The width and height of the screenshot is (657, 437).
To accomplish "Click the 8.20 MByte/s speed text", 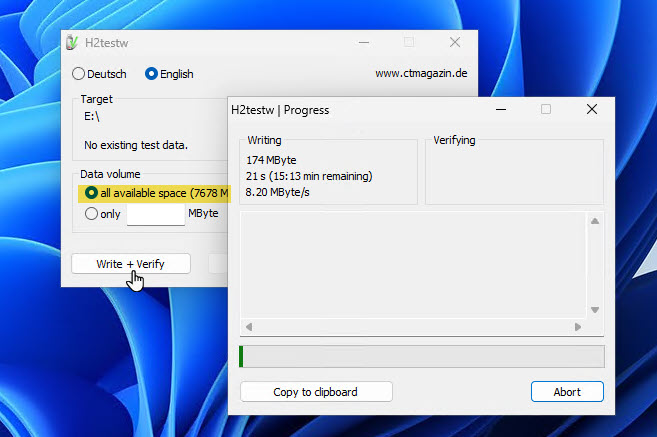I will tap(277, 192).
